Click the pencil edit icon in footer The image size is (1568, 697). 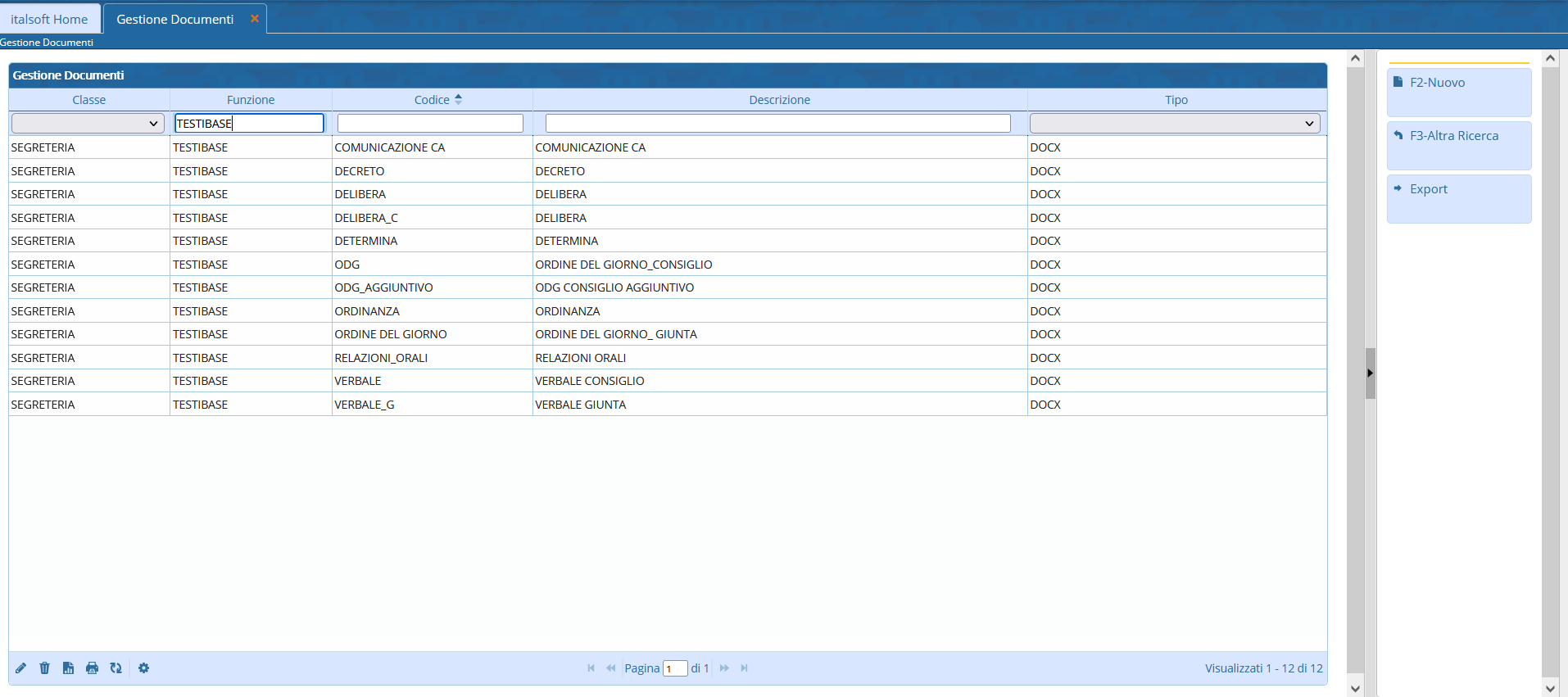[x=21, y=668]
